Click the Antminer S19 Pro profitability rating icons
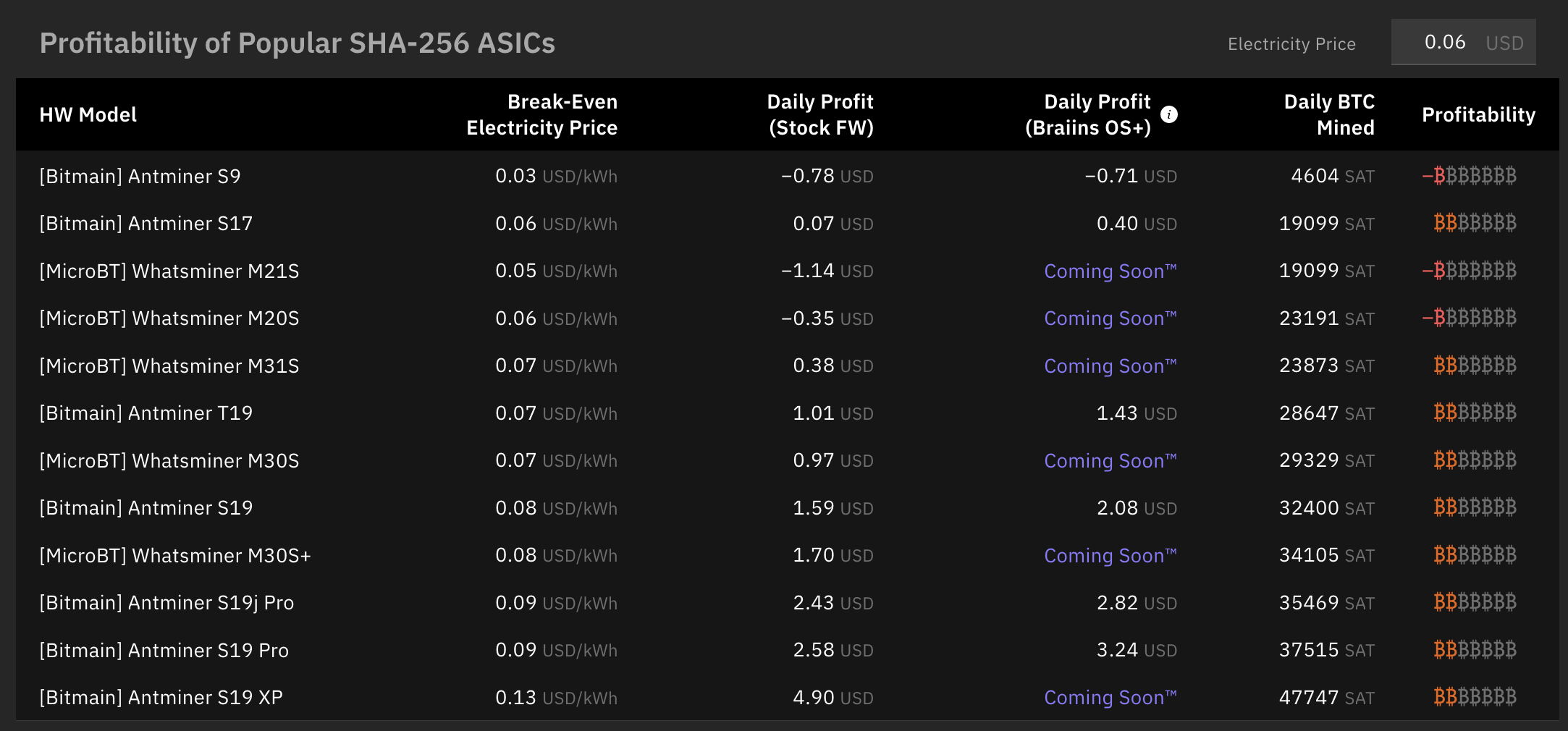Viewport: 1568px width, 731px height. tap(1475, 650)
